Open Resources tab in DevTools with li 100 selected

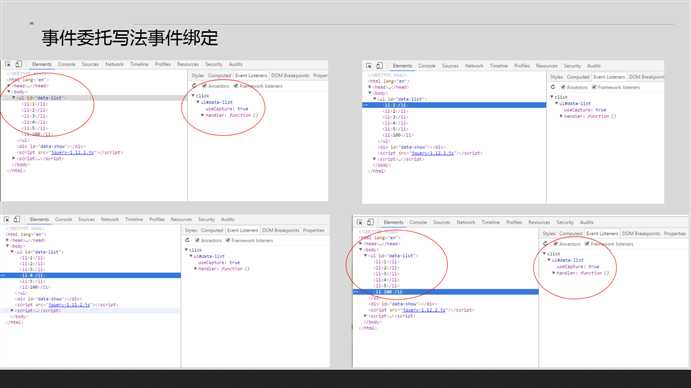tap(539, 222)
